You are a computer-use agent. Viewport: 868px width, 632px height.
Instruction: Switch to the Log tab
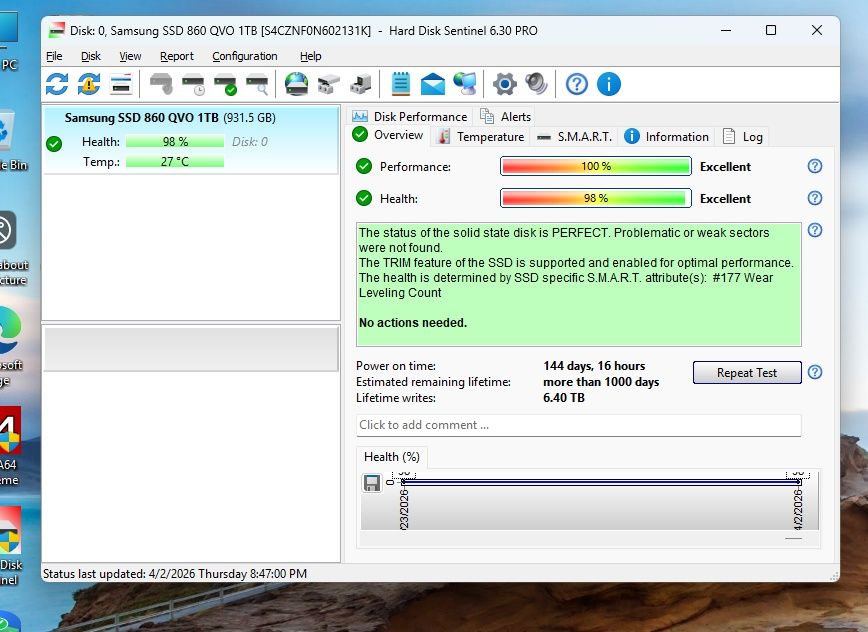coord(743,137)
